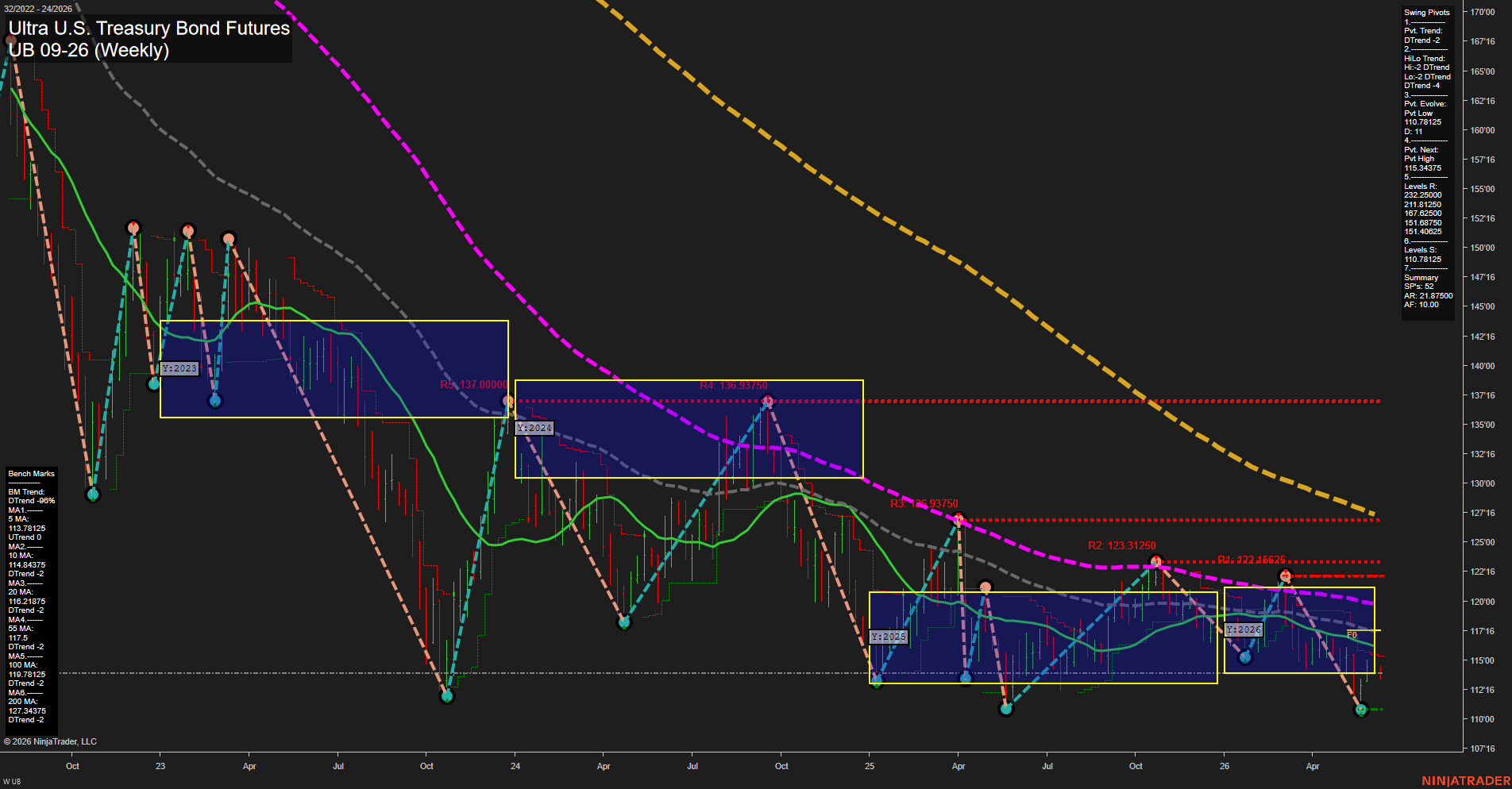
Task: Select the Y:2023 yearly range label
Action: (179, 368)
